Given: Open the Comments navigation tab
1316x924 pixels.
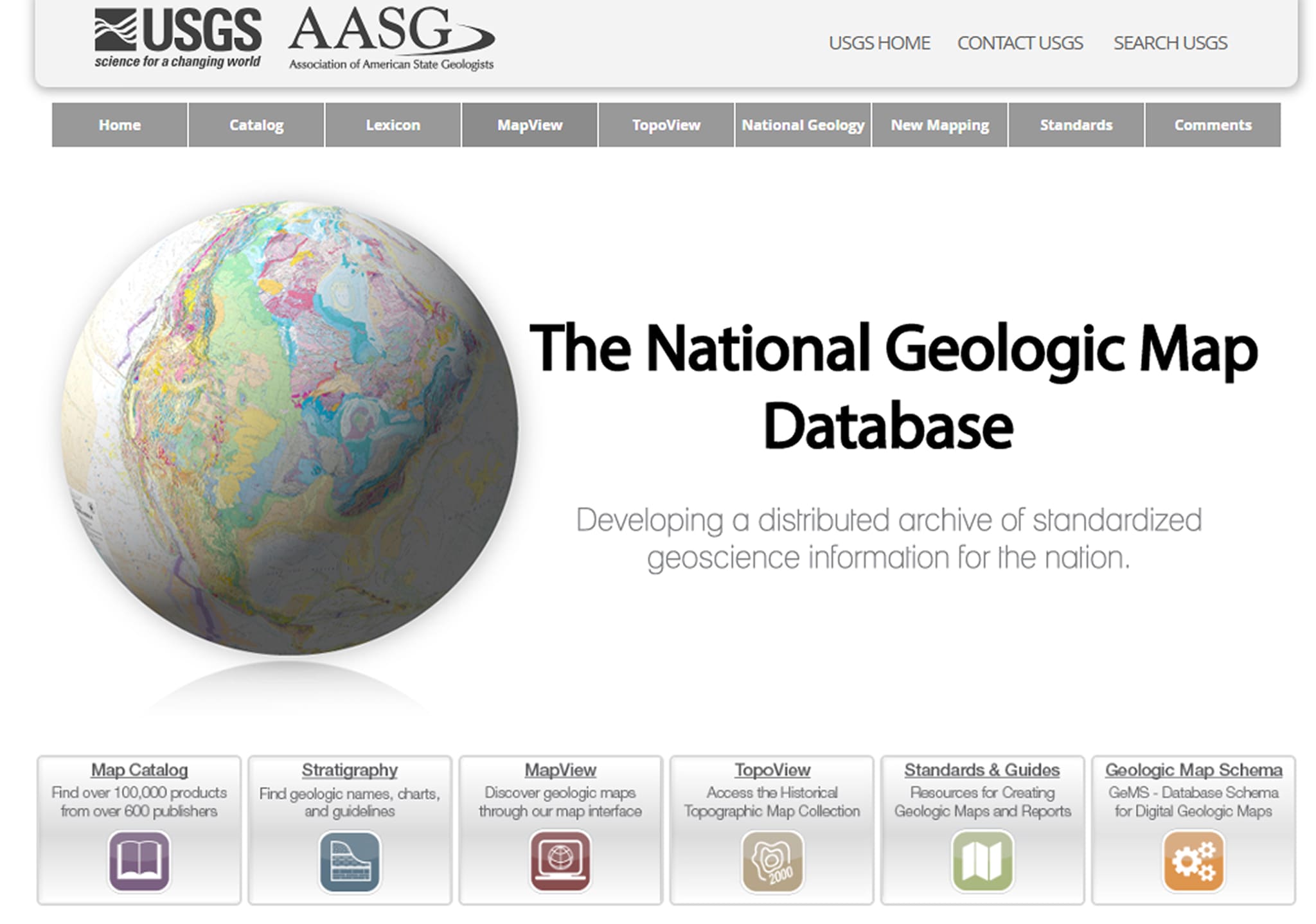Looking at the screenshot, I should click(1213, 125).
